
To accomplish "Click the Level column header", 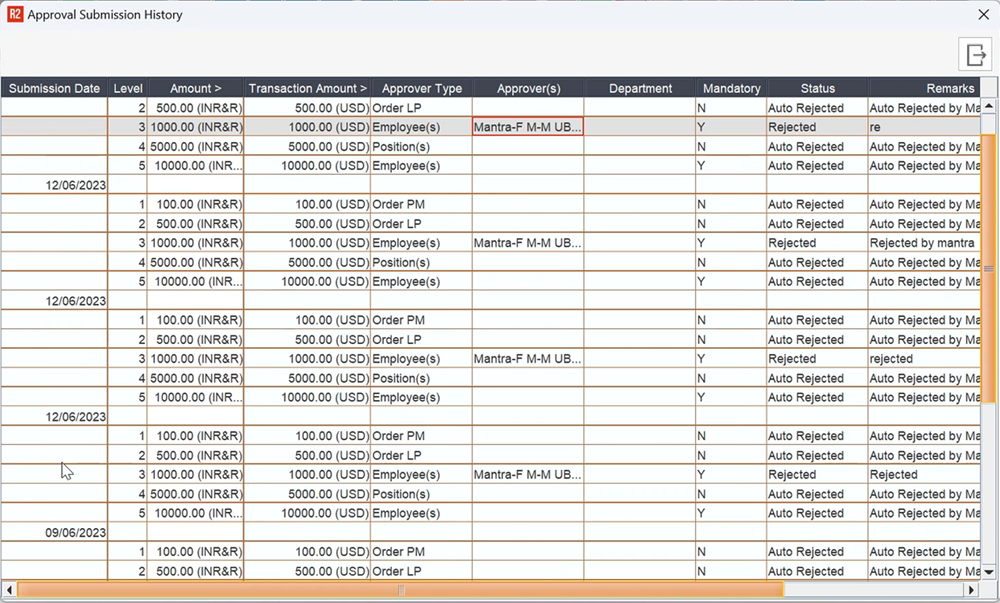I will (128, 88).
